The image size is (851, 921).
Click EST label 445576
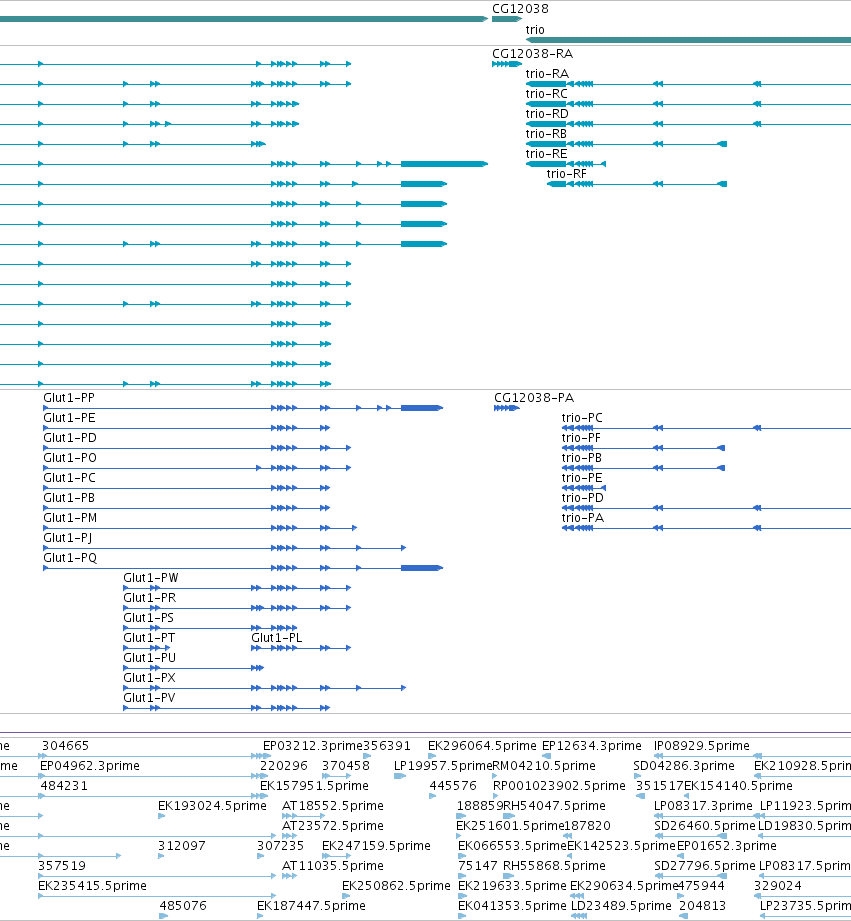(453, 785)
